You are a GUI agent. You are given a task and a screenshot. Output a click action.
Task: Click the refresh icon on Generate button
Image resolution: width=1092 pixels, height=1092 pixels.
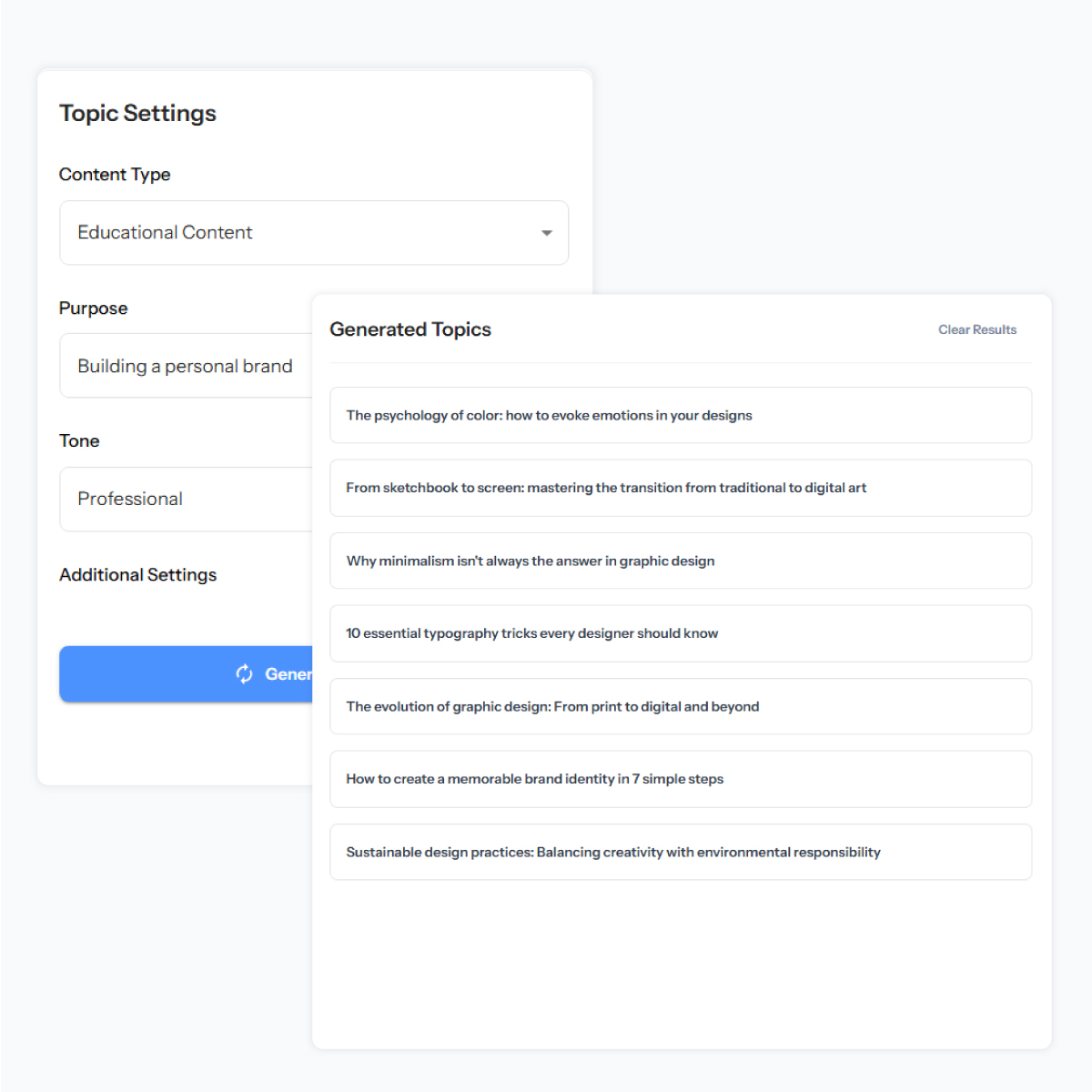click(x=244, y=674)
